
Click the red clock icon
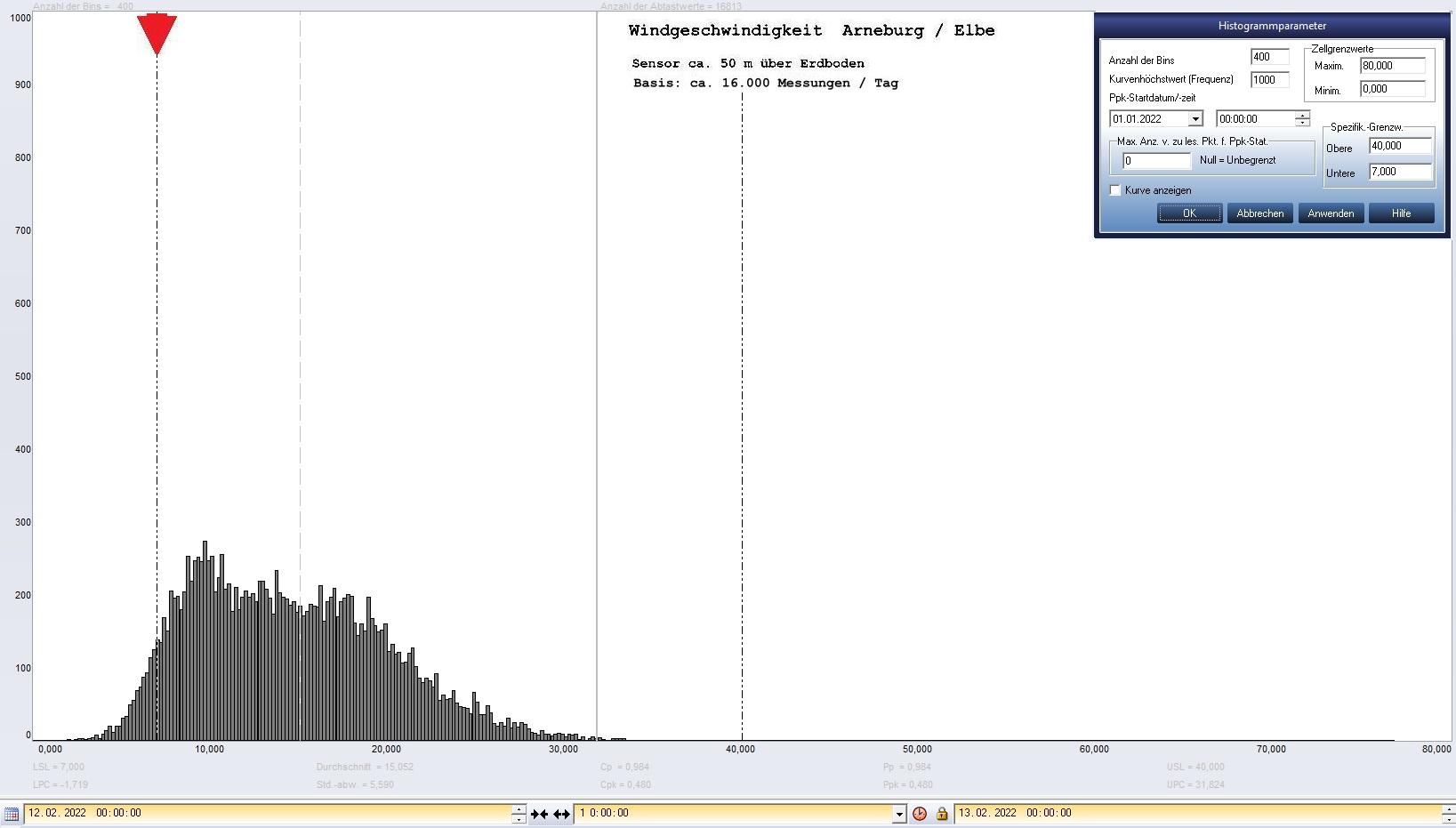point(920,814)
